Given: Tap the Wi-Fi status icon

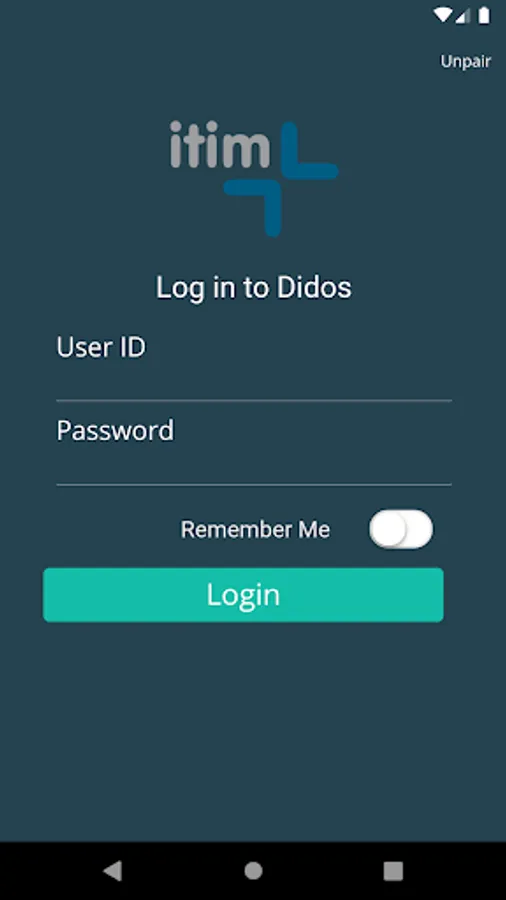Looking at the screenshot, I should [x=442, y=15].
